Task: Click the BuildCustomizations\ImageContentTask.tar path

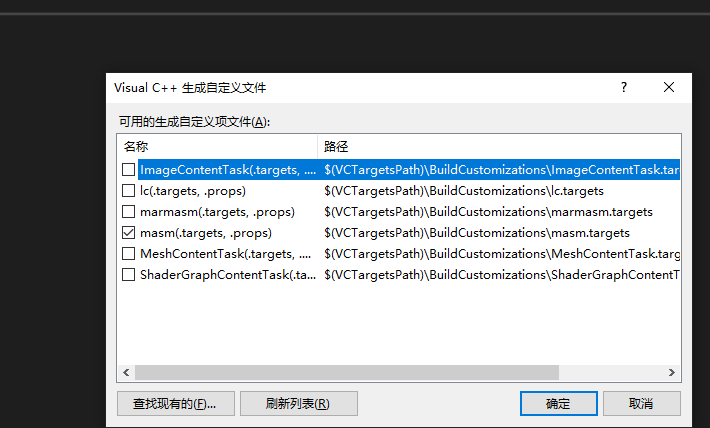Action: [501, 169]
